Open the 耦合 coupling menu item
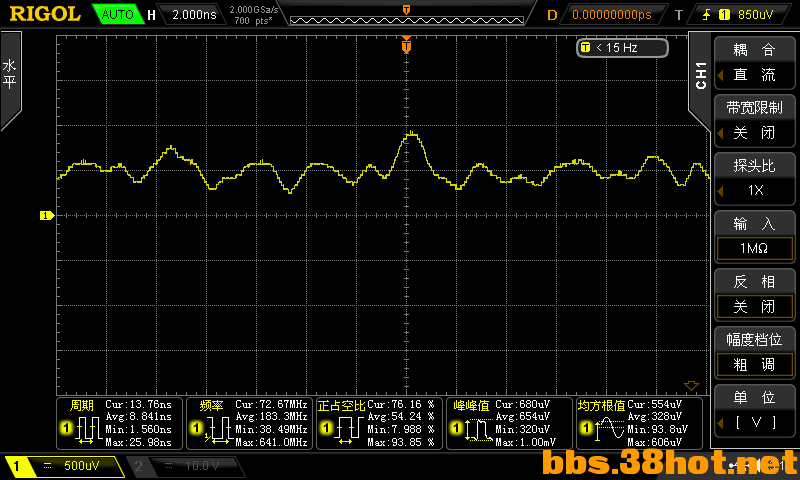Image resolution: width=800 pixels, height=480 pixels. point(754,49)
